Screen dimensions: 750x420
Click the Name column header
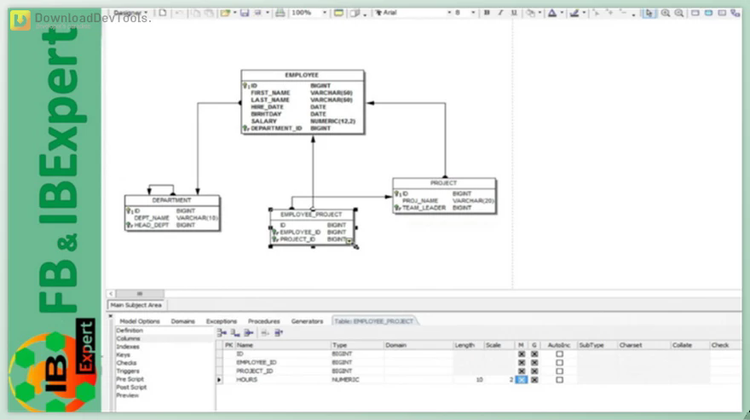tap(283, 345)
